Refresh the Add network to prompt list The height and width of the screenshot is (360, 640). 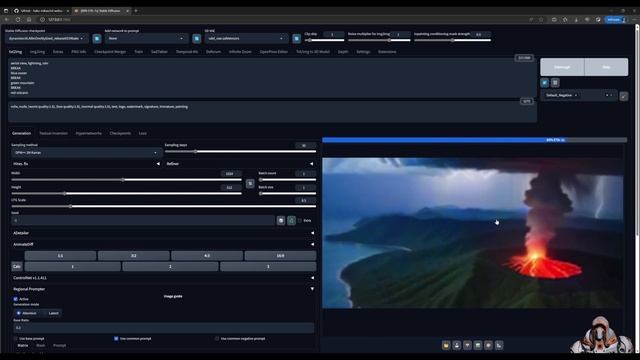[x=196, y=38]
